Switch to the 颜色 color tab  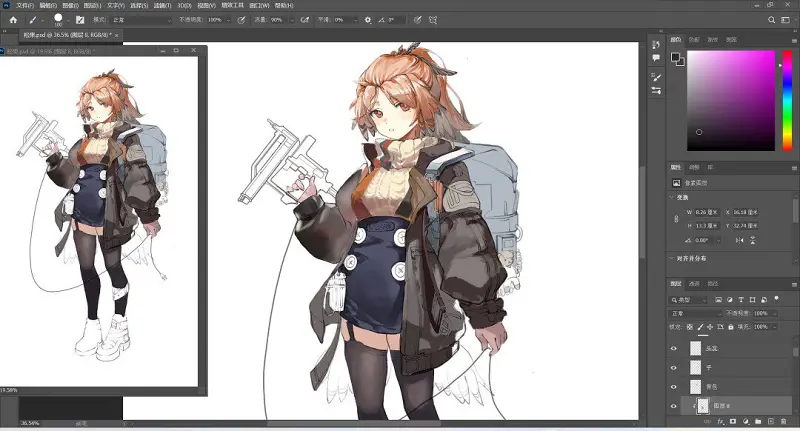point(676,39)
